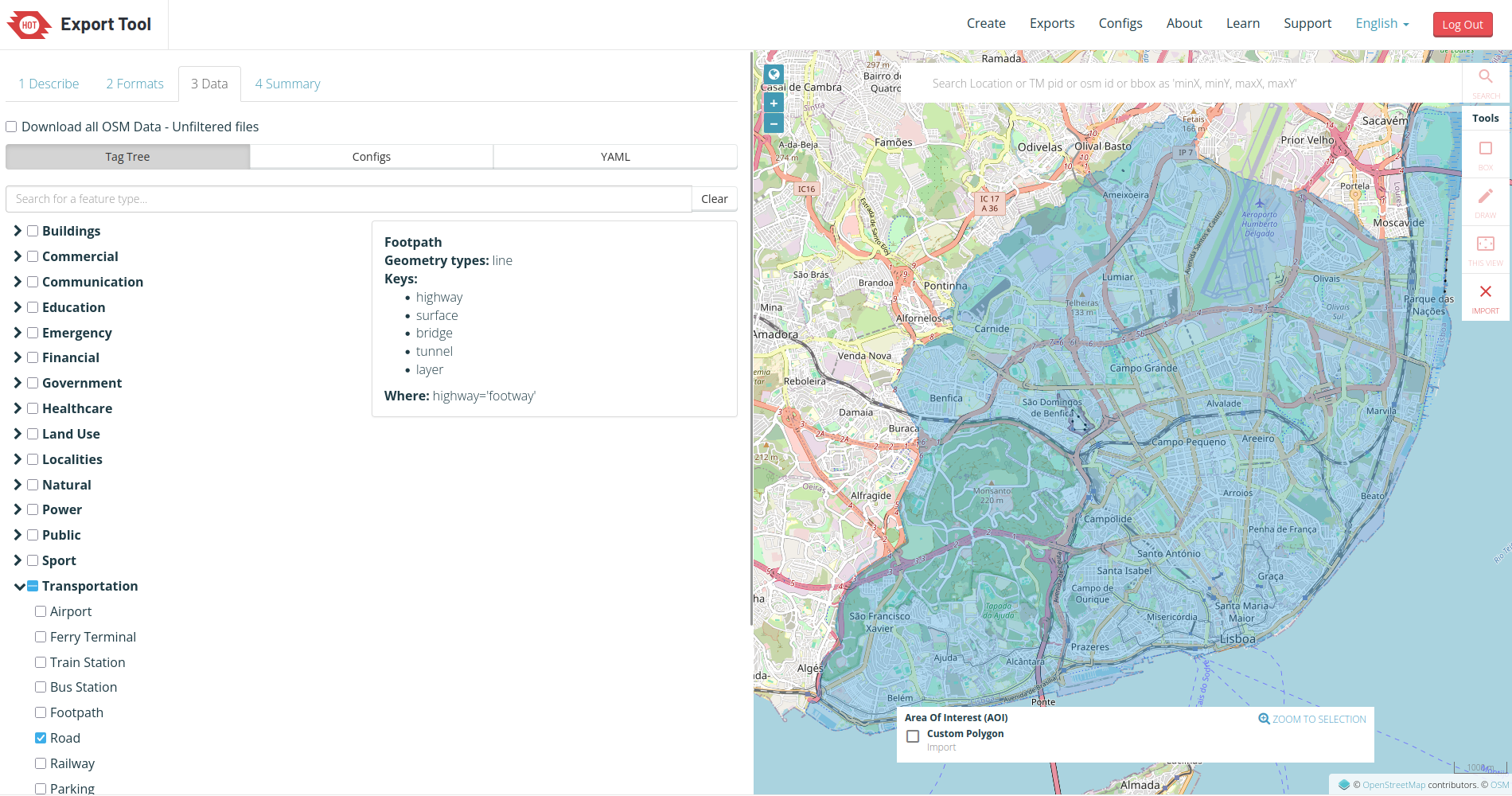Select the Box drawing tool

1485,149
